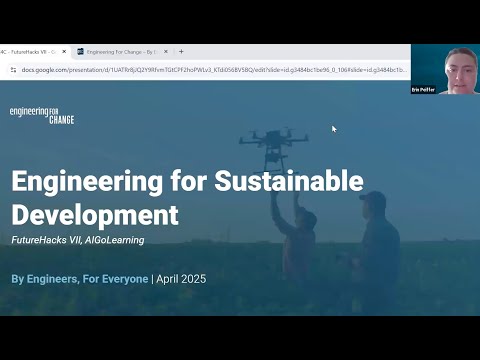
Task: Switch to the FutureHacks VII browser tab
Action: tap(33, 52)
